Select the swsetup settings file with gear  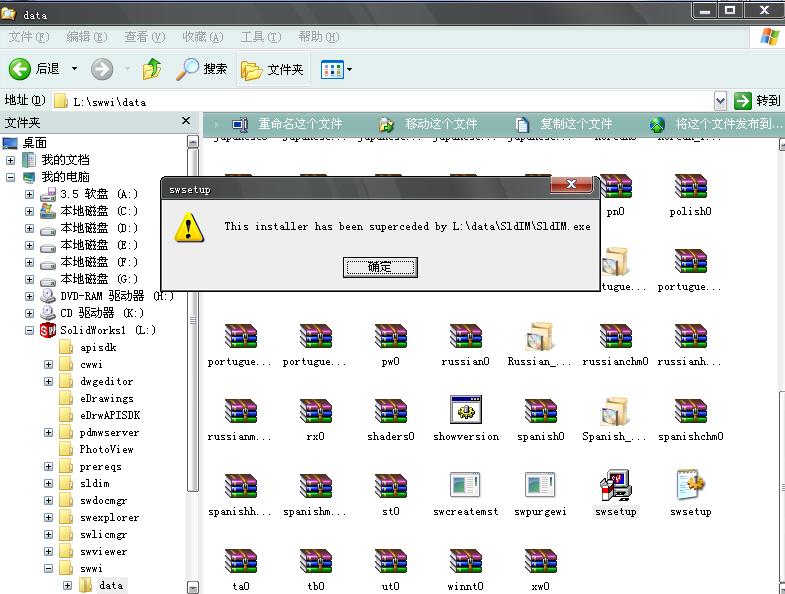coord(690,485)
